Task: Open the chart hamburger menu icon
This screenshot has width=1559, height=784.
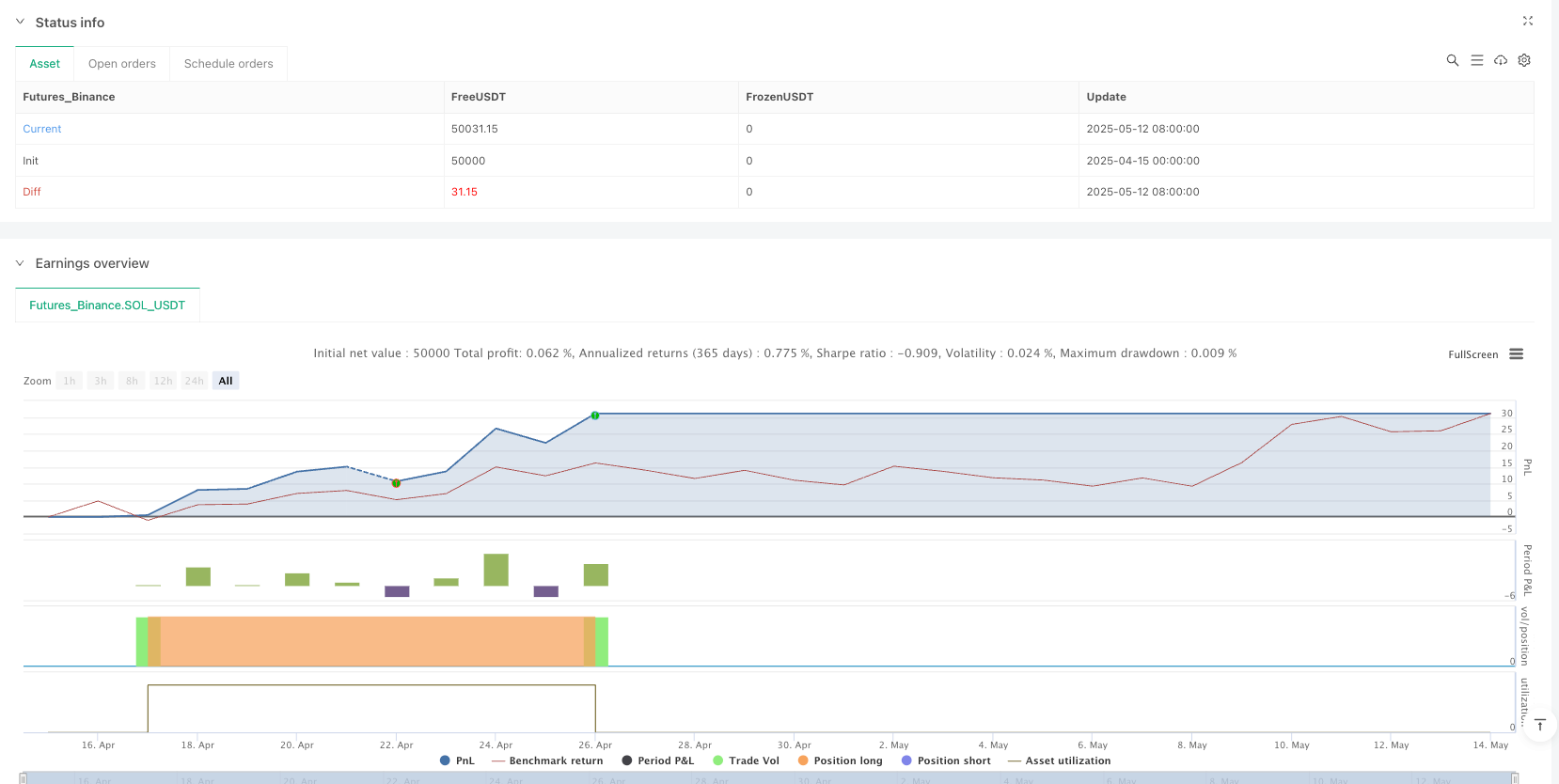Action: (1516, 354)
